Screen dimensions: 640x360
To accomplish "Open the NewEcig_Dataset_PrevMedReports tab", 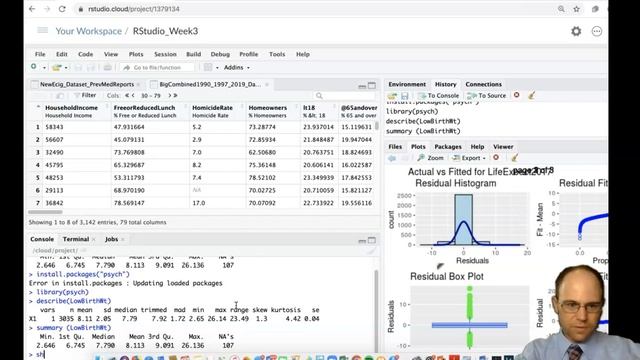I will pyautogui.click(x=87, y=84).
